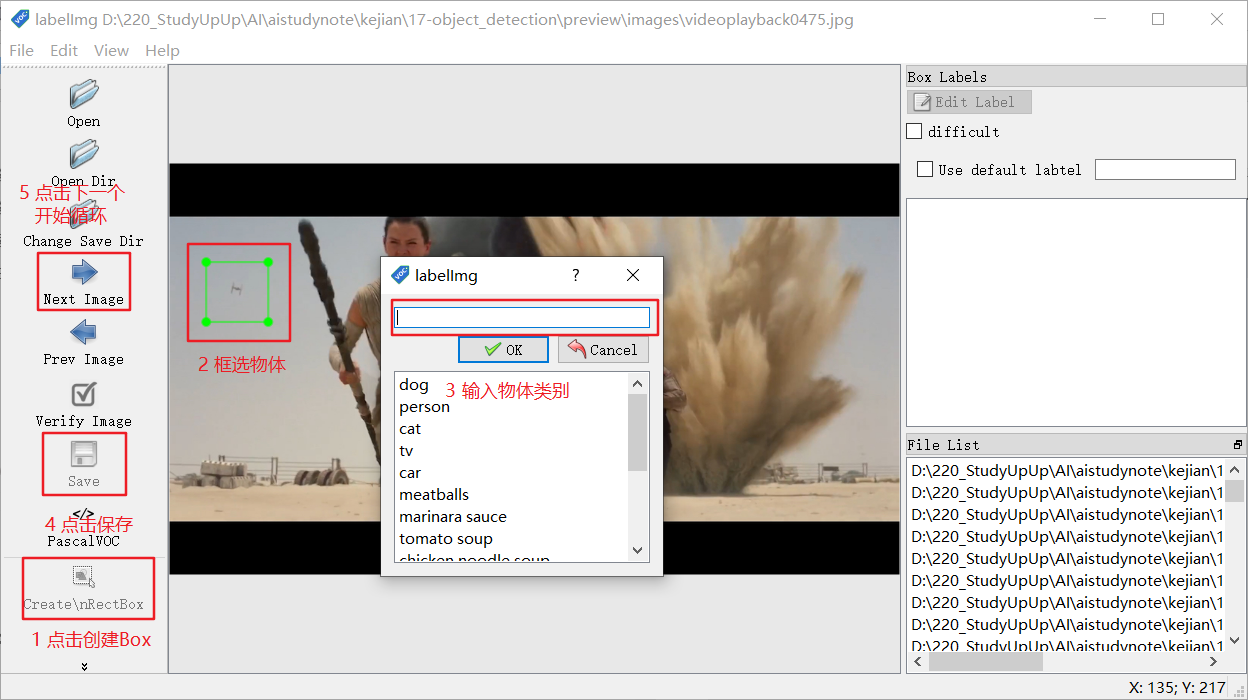Click the Change Save Dir icon
Viewport: 1248px width, 700px height.
84,215
